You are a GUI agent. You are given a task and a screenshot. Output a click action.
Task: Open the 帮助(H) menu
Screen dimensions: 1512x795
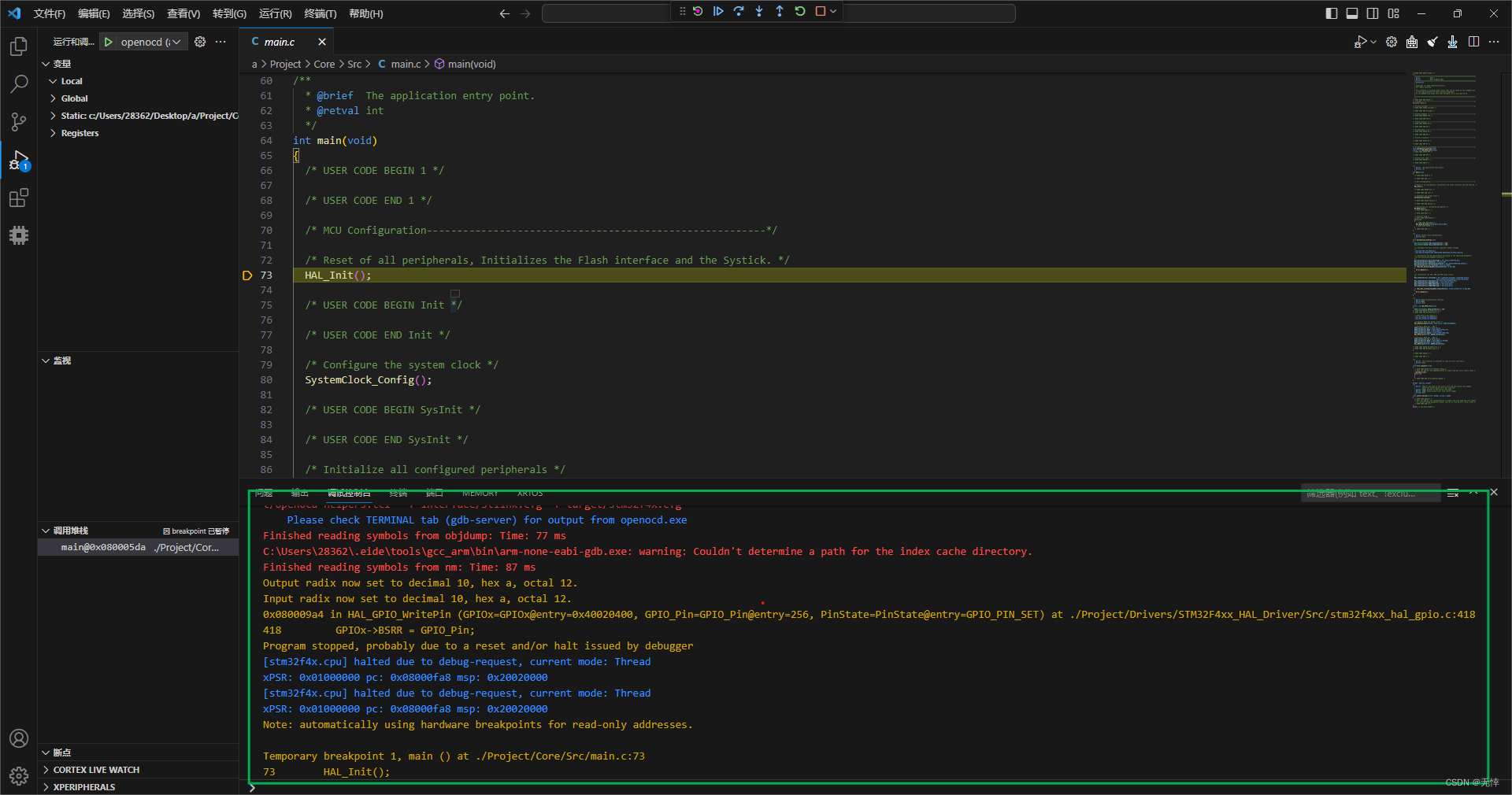[x=366, y=13]
